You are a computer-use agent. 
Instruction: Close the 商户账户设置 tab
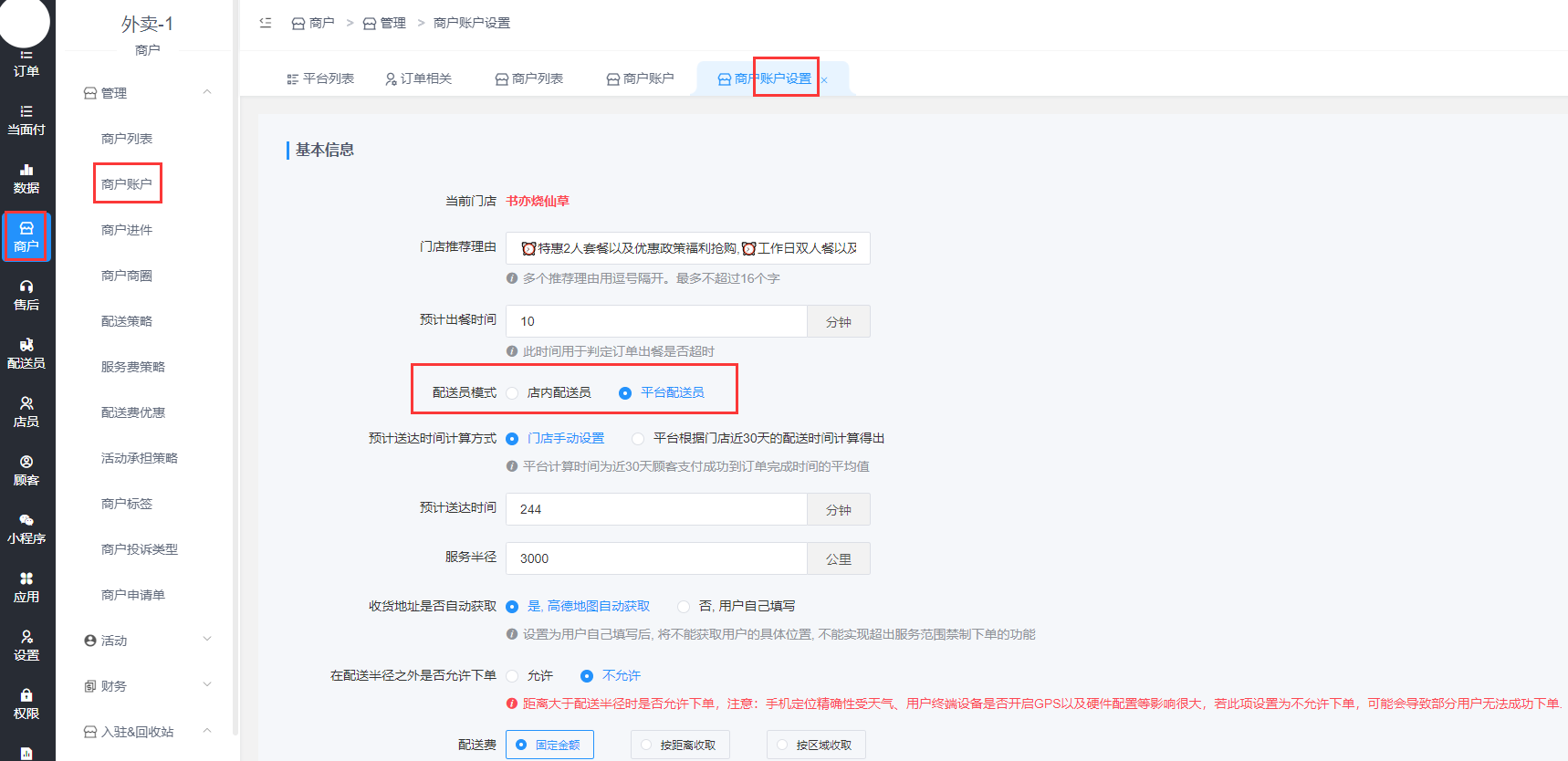[824, 80]
